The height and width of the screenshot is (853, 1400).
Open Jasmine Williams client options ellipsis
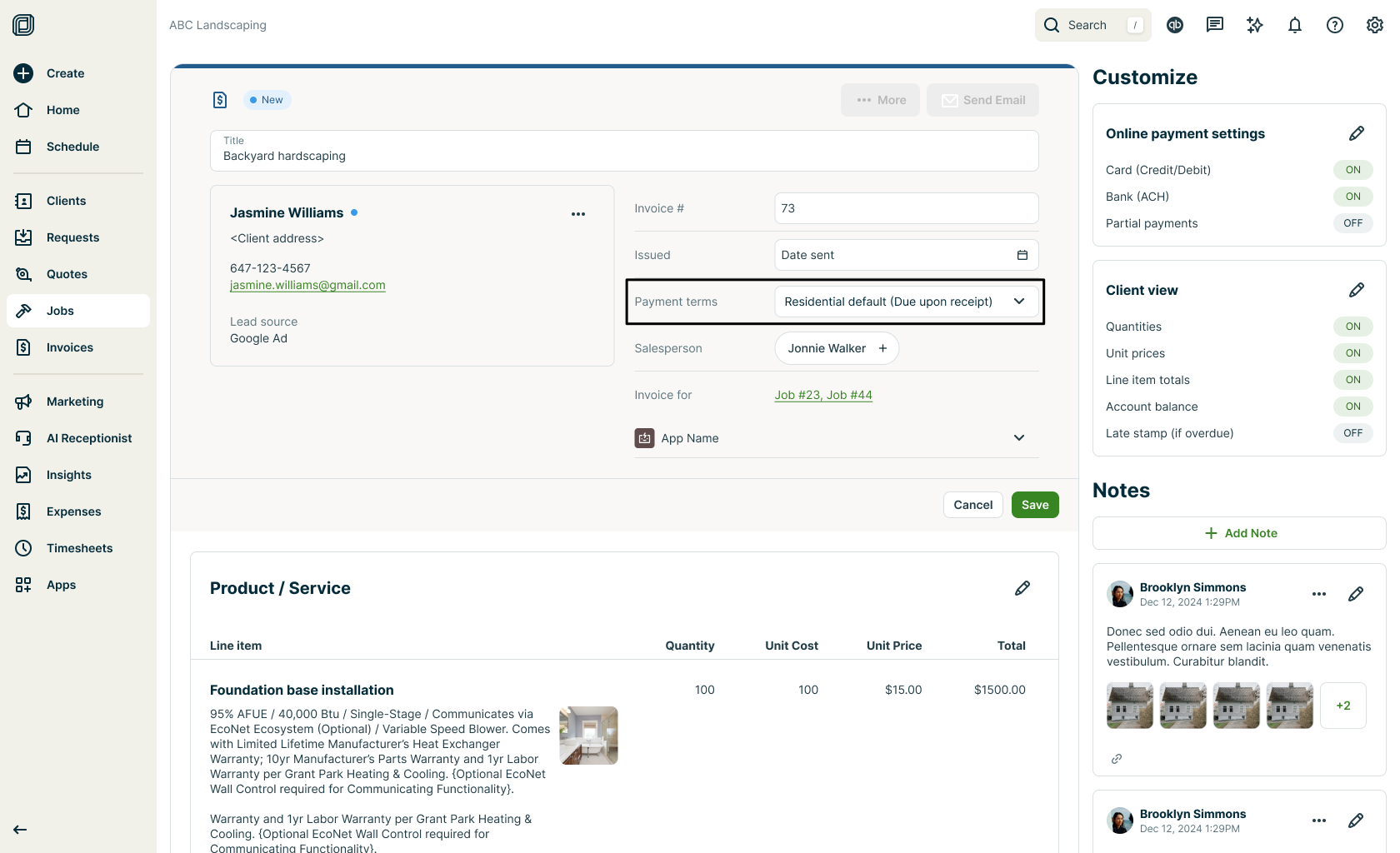pos(577,214)
